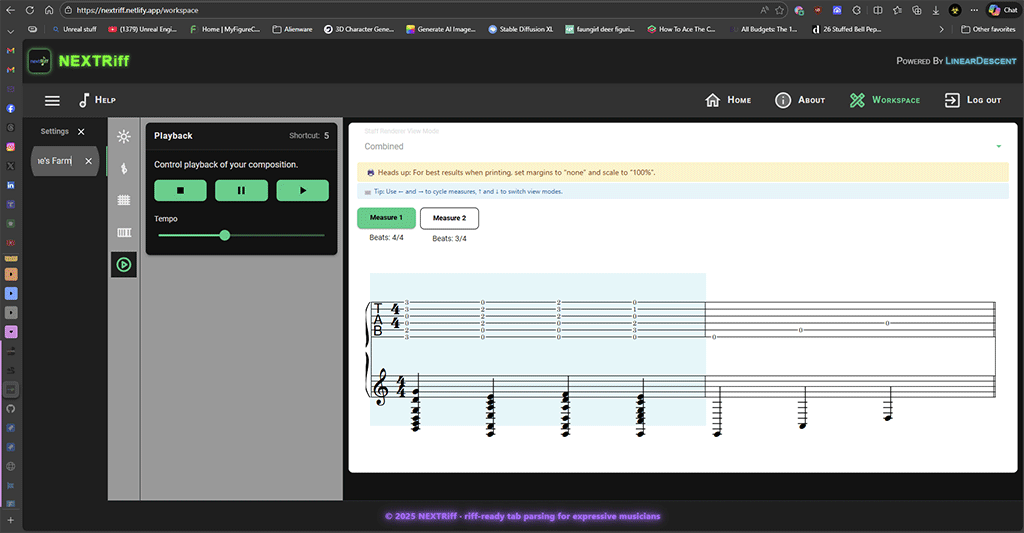Screen dimensions: 1024x533
Task: Click the brightness/theme sun icon in sidebar
Action: [124, 137]
